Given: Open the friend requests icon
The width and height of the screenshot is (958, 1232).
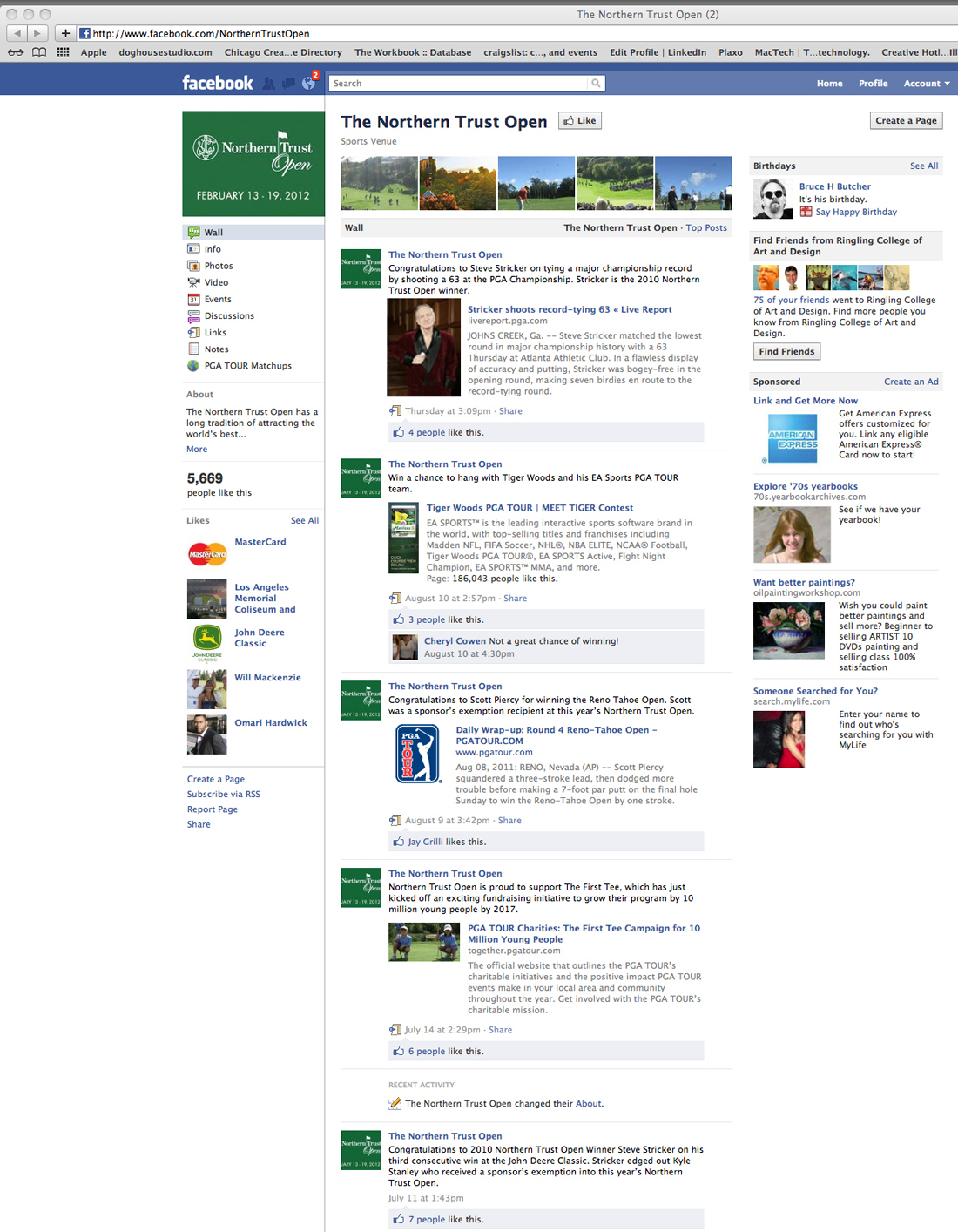Looking at the screenshot, I should tap(269, 84).
